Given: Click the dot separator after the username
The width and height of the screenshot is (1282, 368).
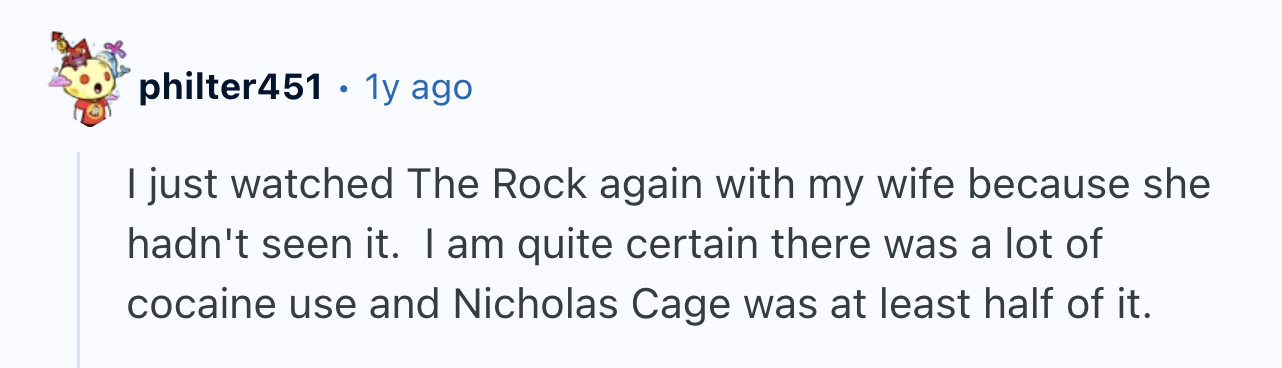Looking at the screenshot, I should (344, 90).
